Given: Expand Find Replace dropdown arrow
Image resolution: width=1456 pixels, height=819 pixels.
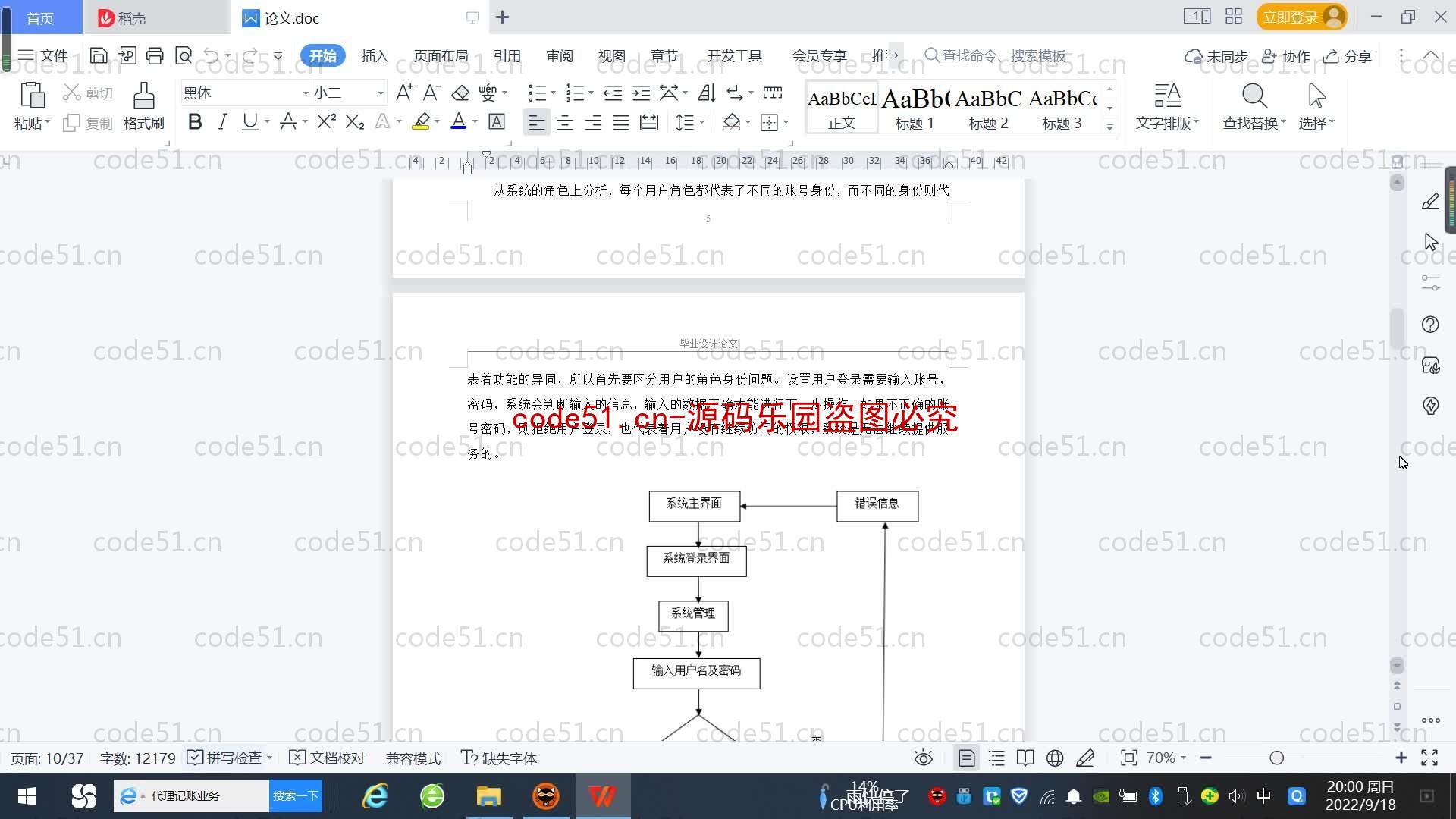Looking at the screenshot, I should coord(1283,121).
